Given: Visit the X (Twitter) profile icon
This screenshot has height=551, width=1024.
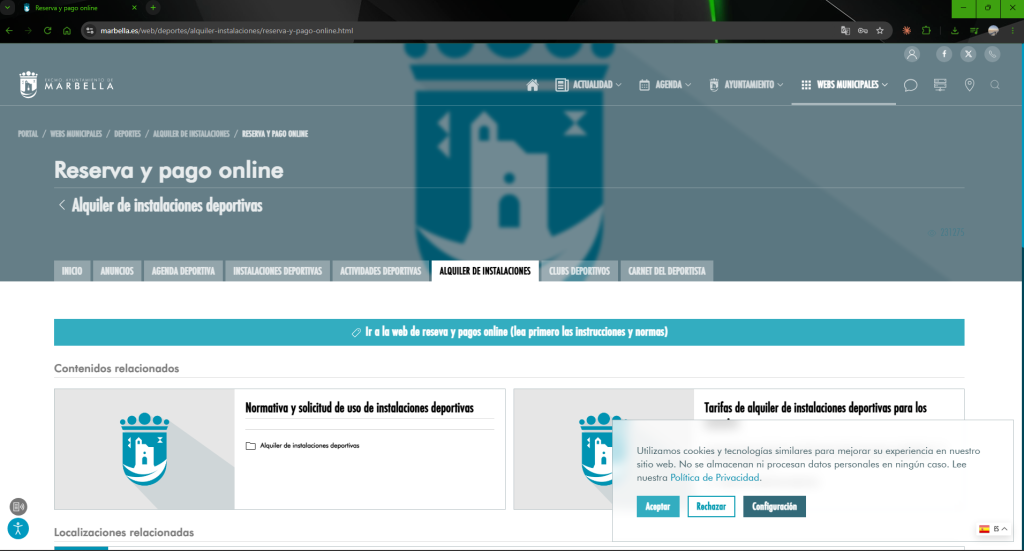Looking at the screenshot, I should pyautogui.click(x=968, y=54).
